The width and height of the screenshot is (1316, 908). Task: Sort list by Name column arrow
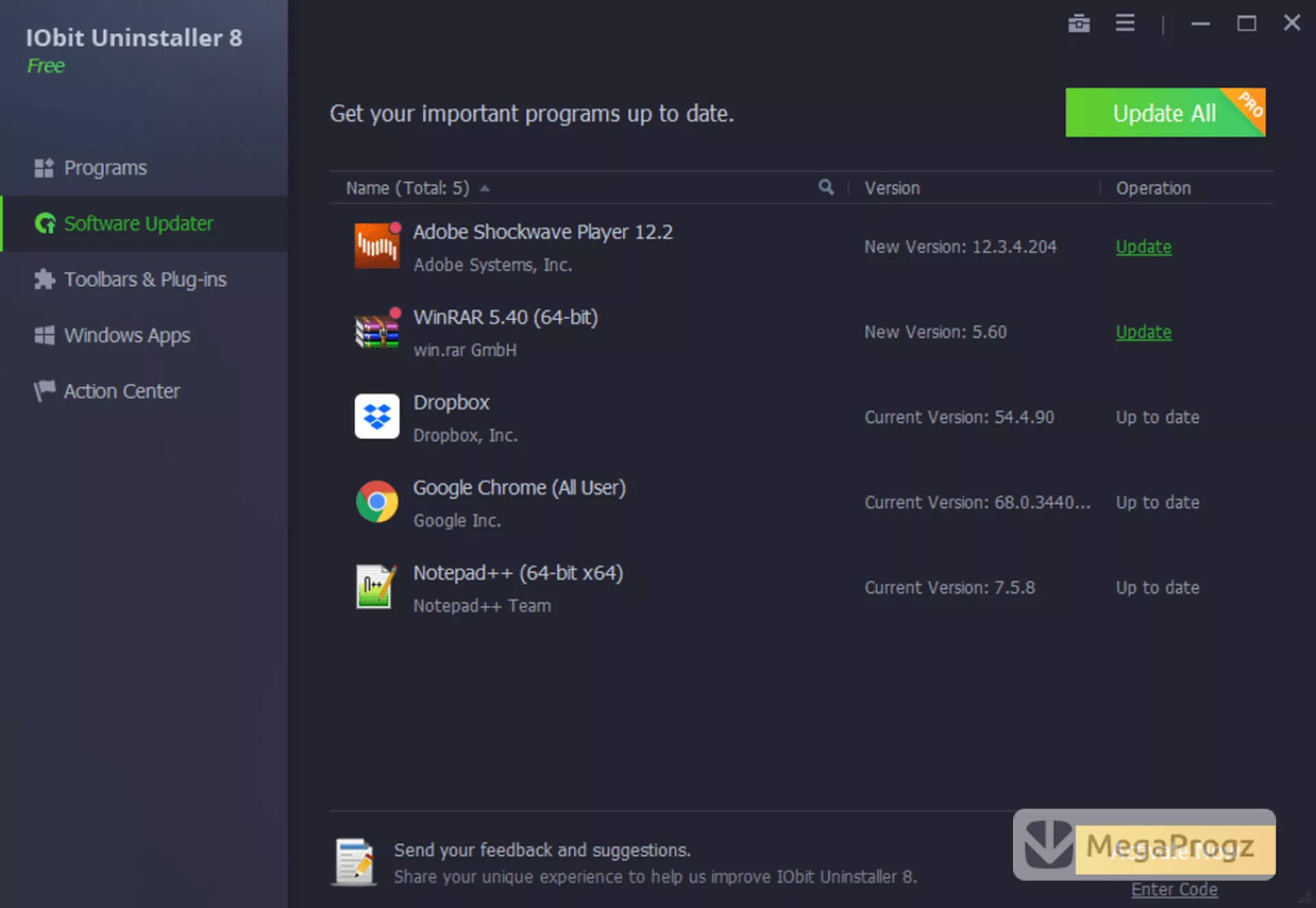(x=485, y=188)
